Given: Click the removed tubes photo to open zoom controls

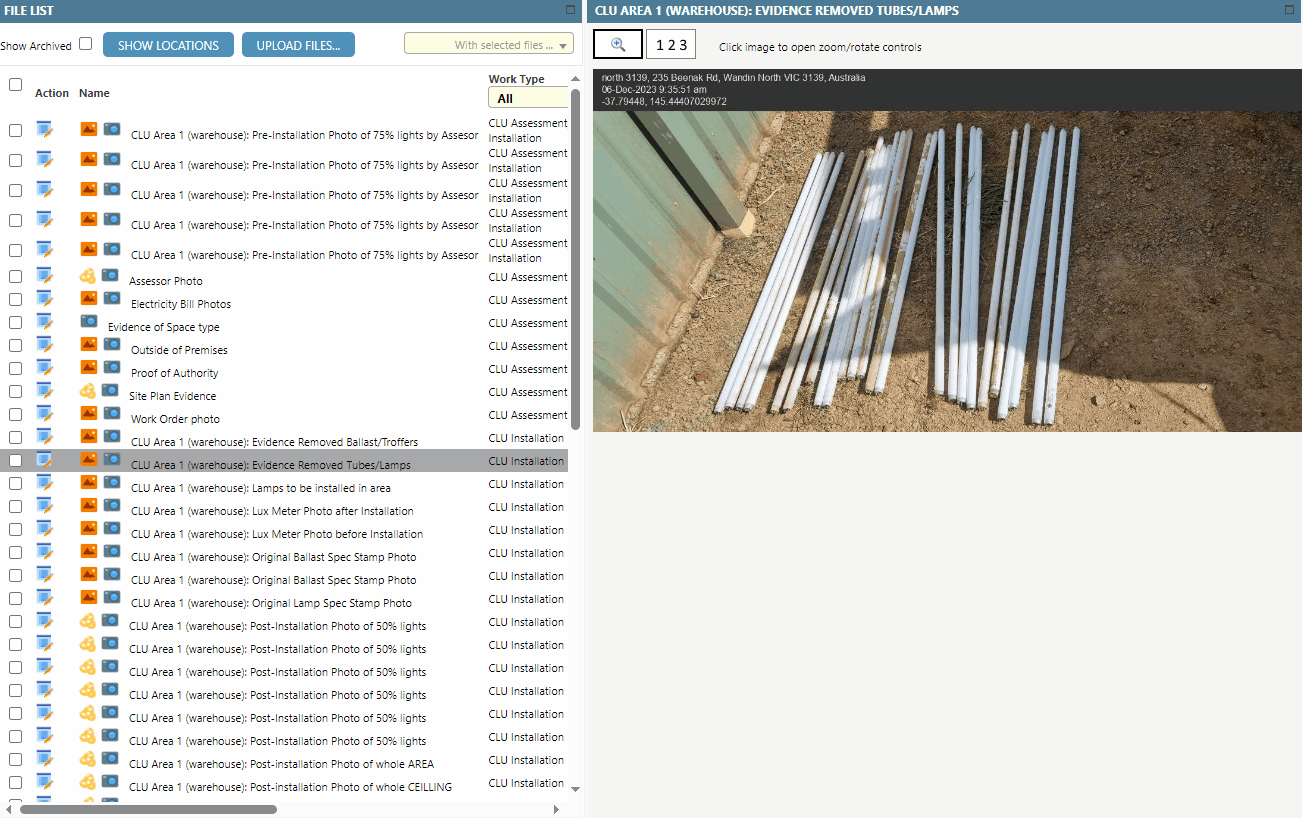Looking at the screenshot, I should click(x=947, y=270).
